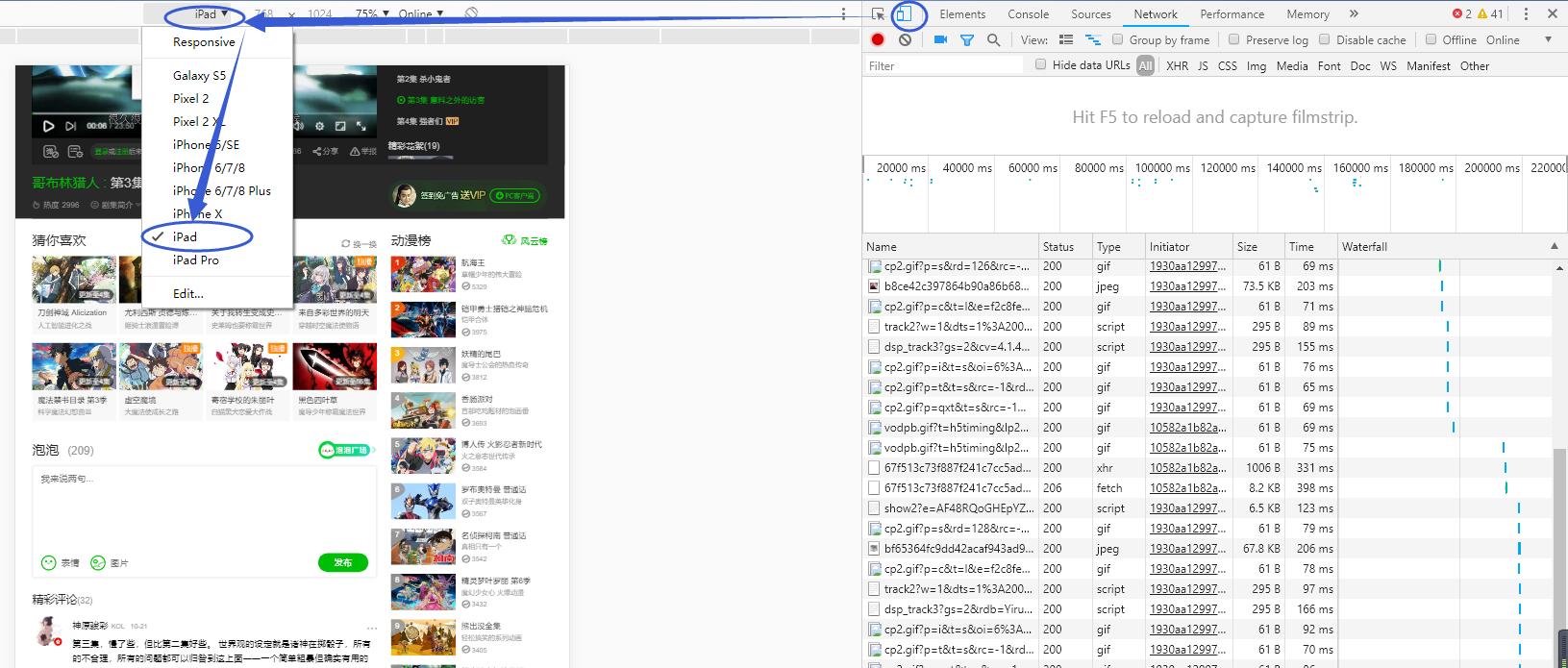Open the iPad device dropdown
1568x668 pixels.
pos(211,14)
